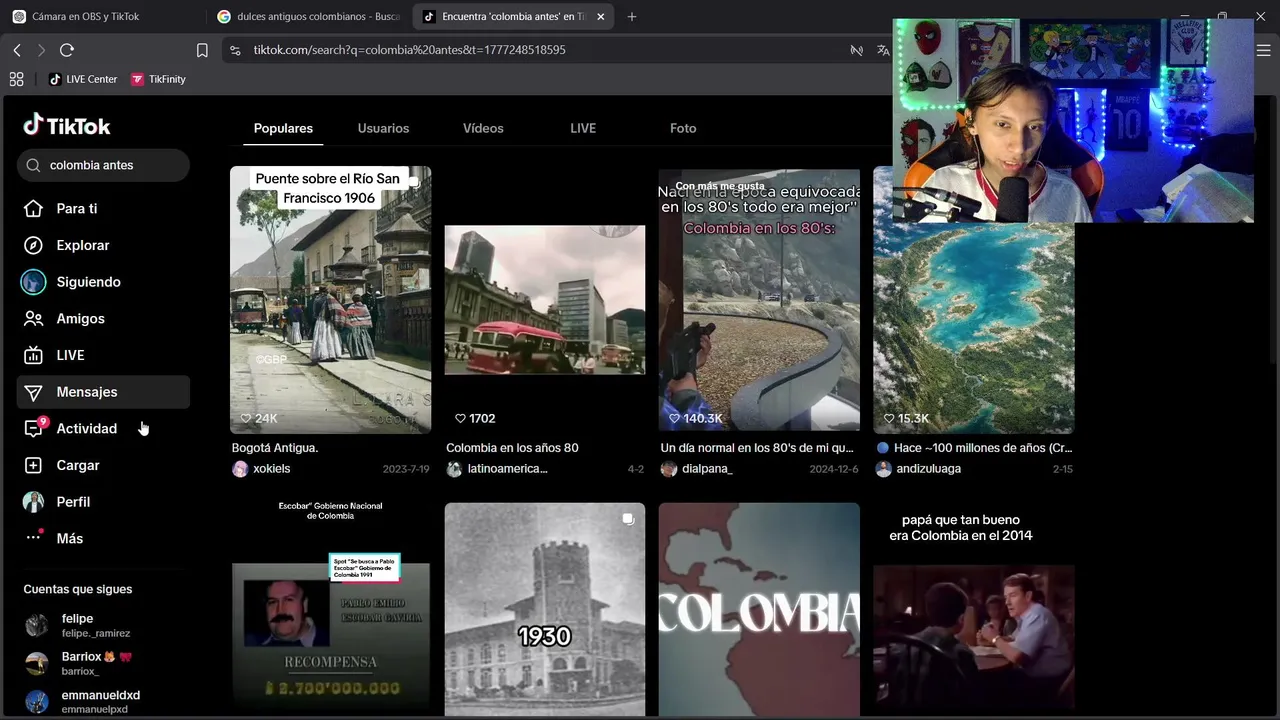Open xokiels user profile

pos(261,469)
